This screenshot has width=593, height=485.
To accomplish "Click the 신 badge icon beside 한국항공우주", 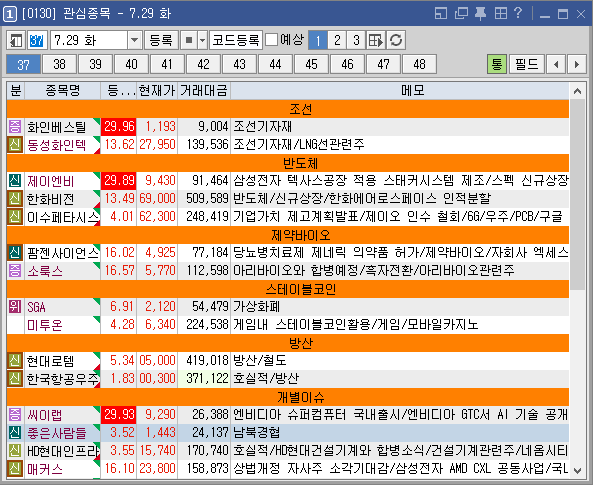I will coord(15,378).
